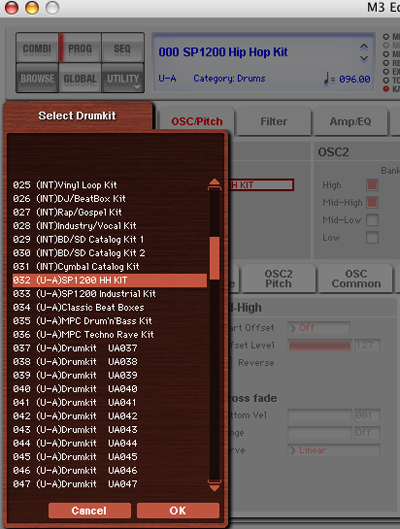Toggle the OSC2 High checkbox
Image resolution: width=400 pixels, height=529 pixels.
[372, 185]
